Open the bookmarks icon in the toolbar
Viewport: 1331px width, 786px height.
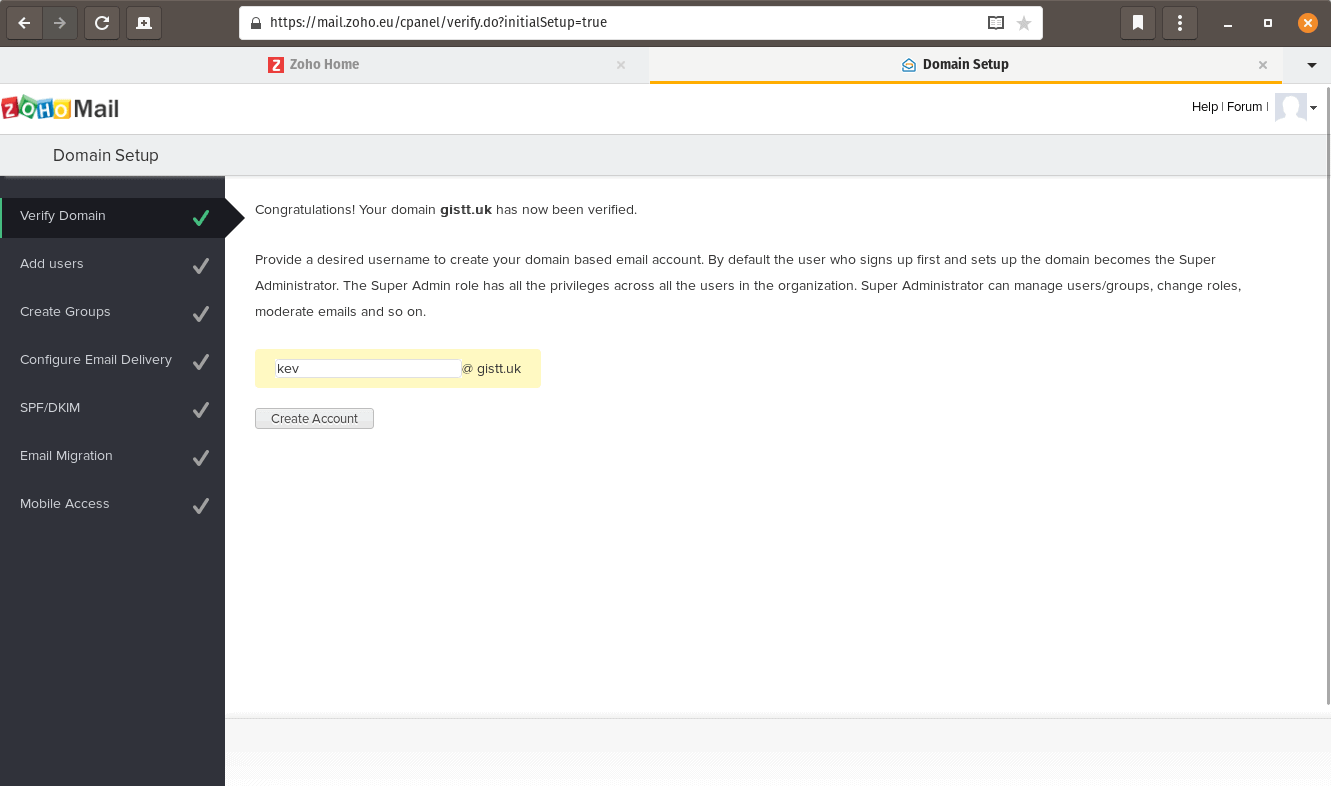[1137, 22]
